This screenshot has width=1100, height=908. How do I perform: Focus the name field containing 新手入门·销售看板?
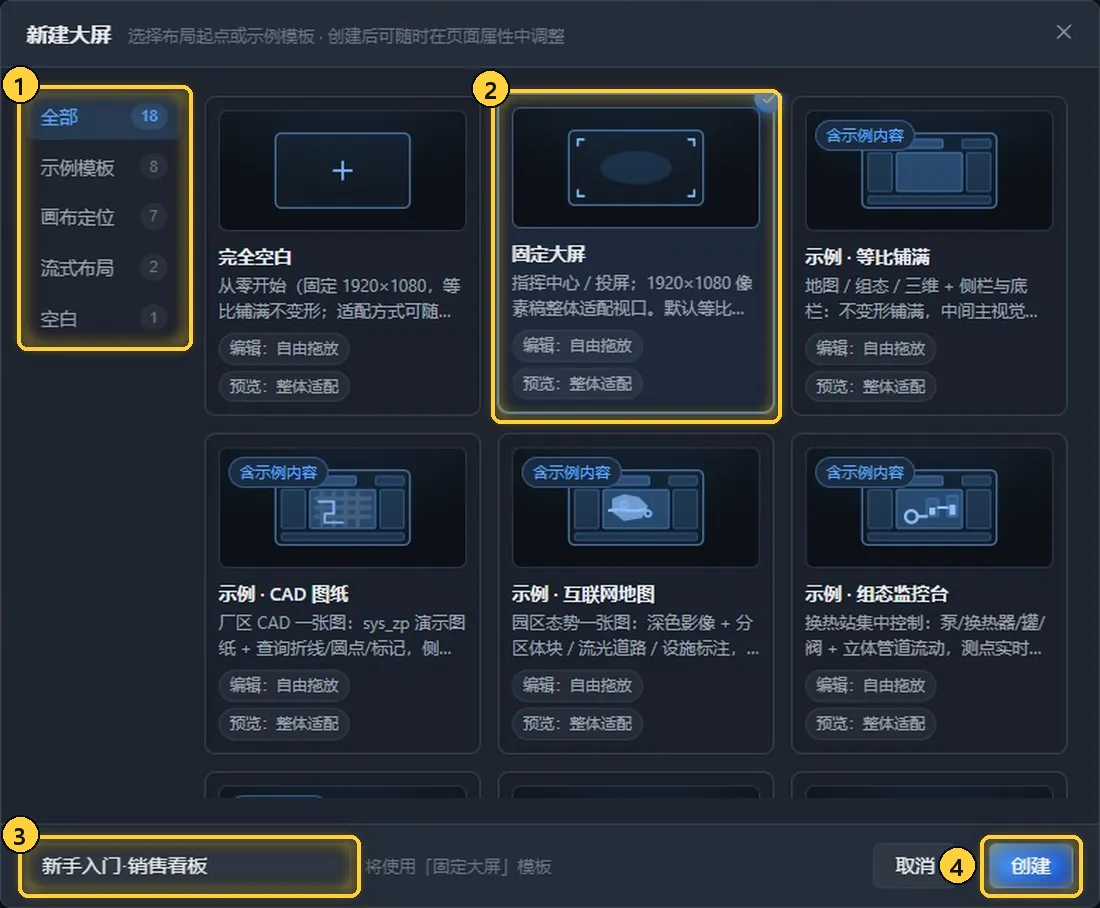(x=189, y=866)
